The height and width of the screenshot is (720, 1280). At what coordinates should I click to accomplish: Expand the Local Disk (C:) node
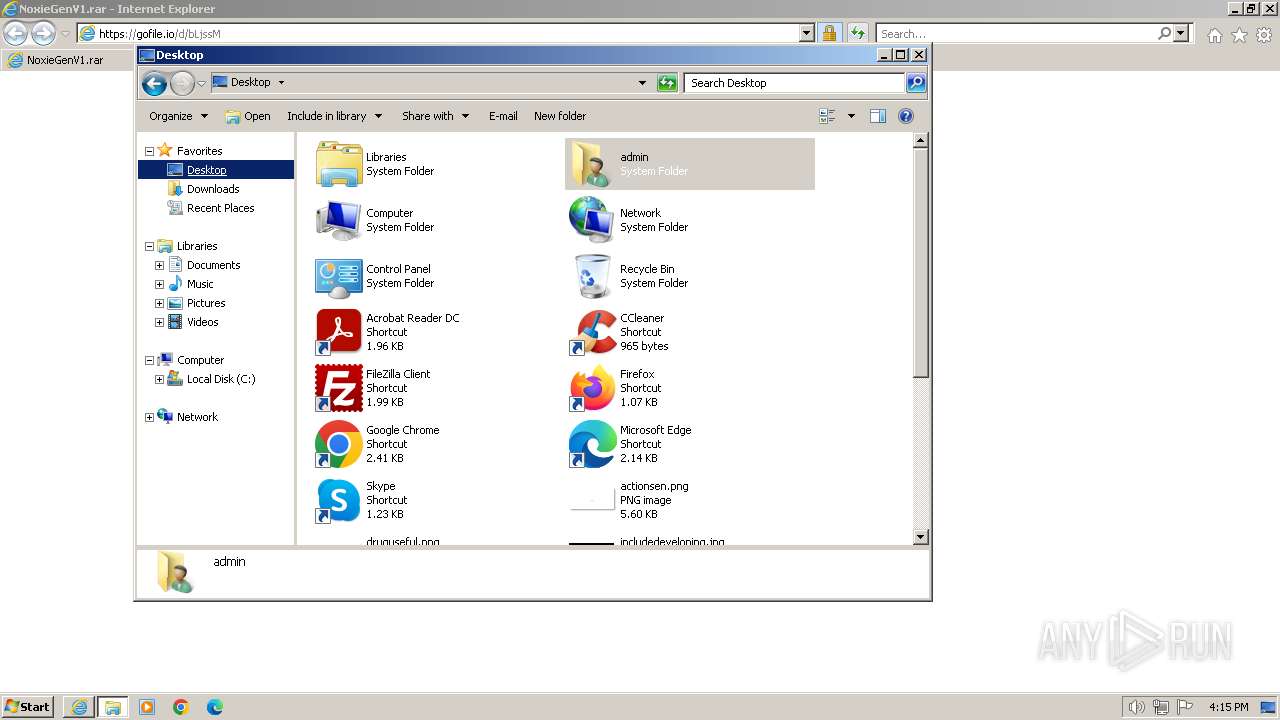(x=159, y=379)
